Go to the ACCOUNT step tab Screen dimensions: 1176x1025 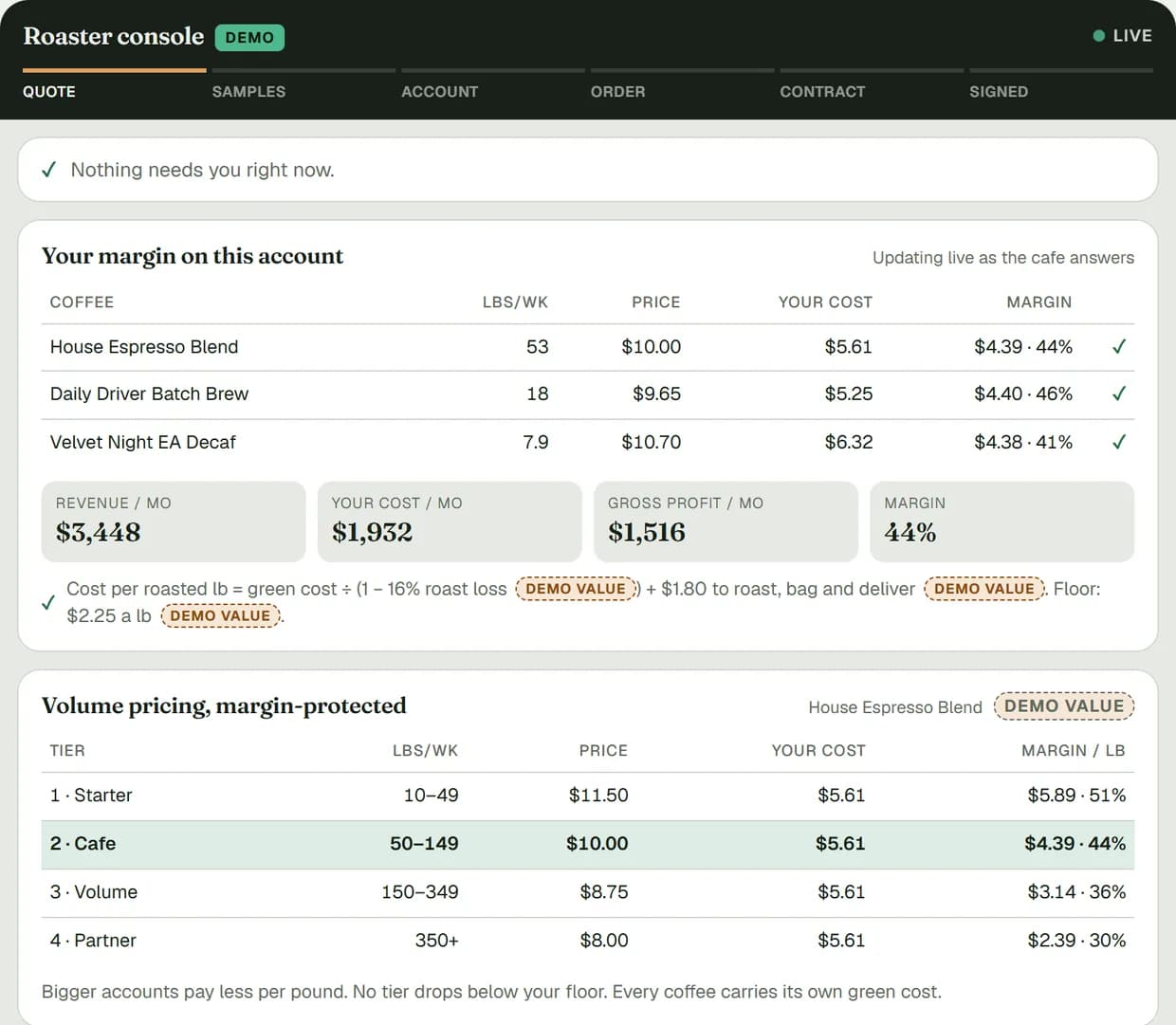click(493, 85)
